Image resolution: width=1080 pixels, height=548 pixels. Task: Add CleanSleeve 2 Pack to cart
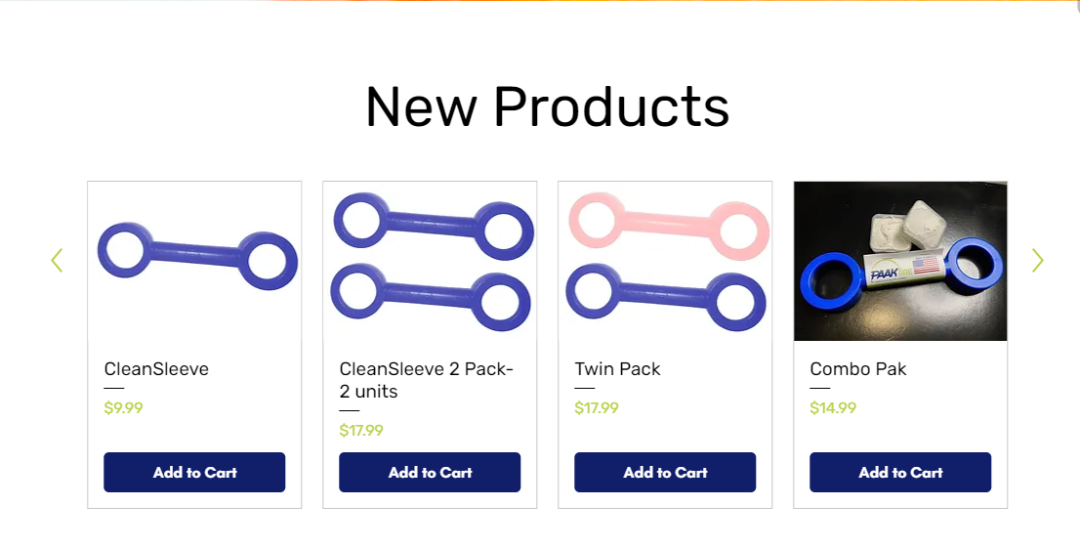coord(430,472)
